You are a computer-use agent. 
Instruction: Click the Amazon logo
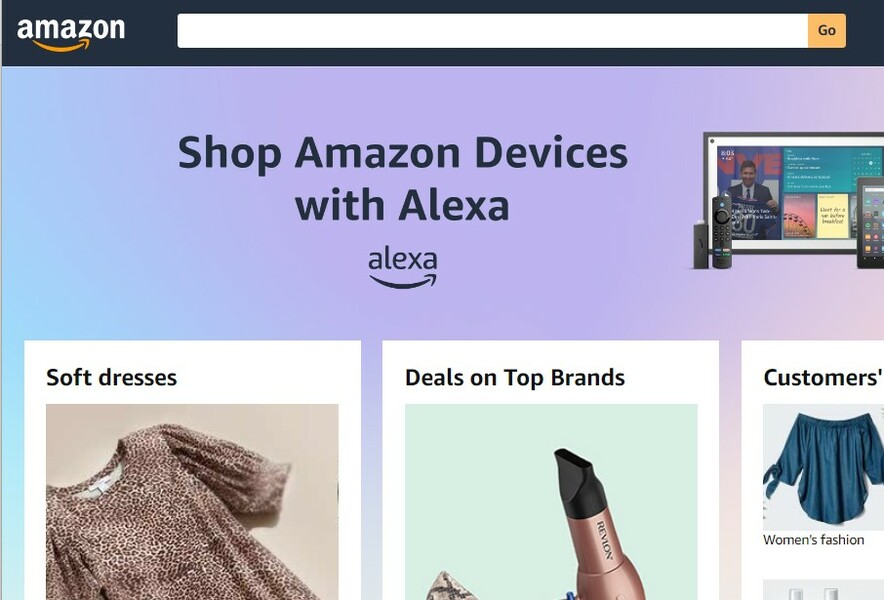[71, 33]
